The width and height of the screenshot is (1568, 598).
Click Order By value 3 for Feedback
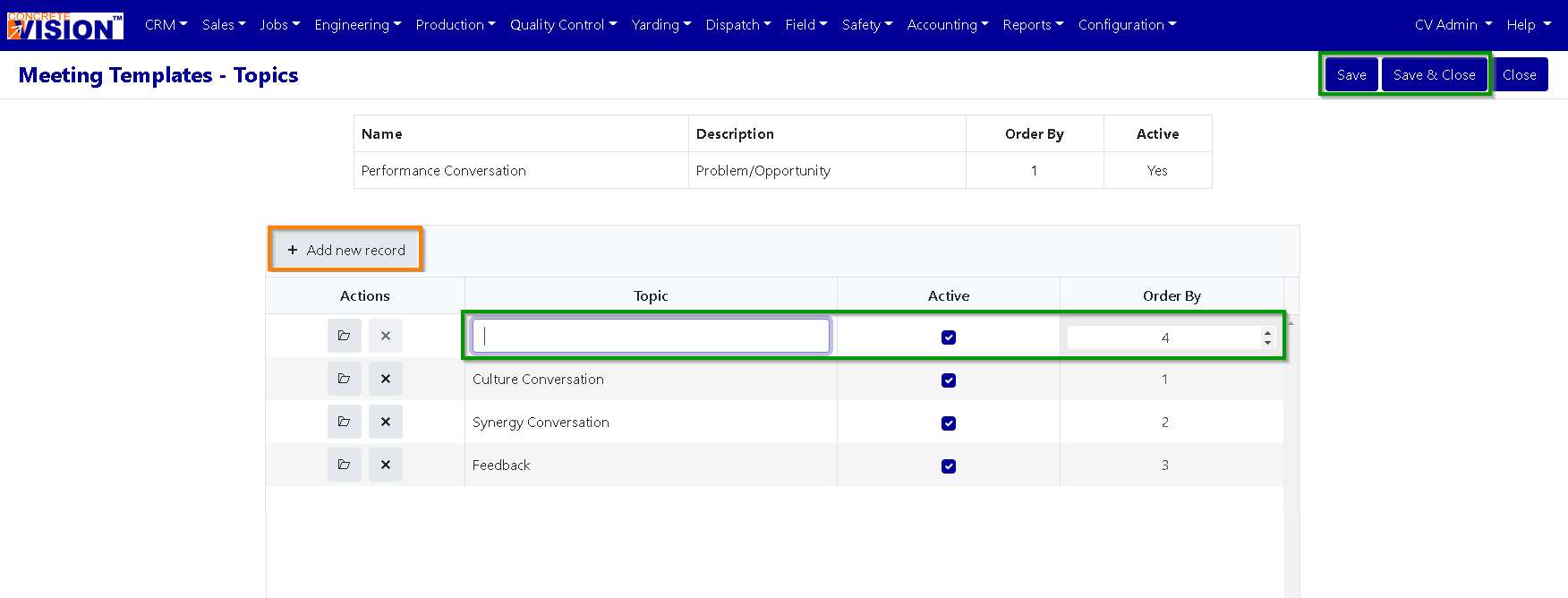click(1165, 466)
